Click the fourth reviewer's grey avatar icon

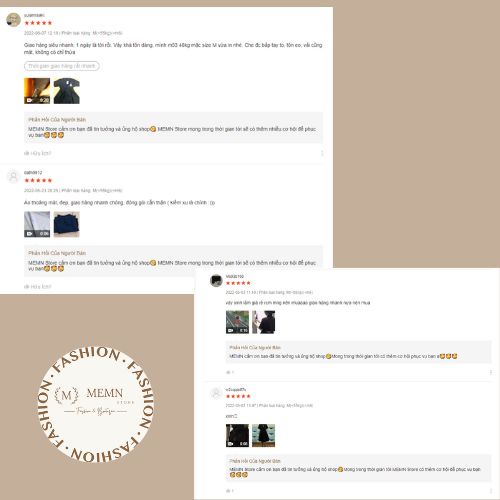click(x=216, y=393)
